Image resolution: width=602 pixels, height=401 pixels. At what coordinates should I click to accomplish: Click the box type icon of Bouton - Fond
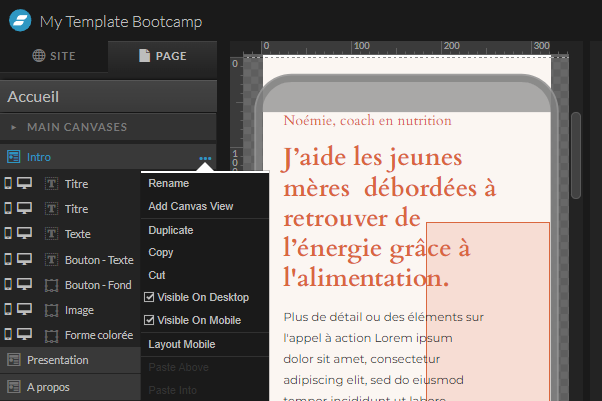[51, 285]
